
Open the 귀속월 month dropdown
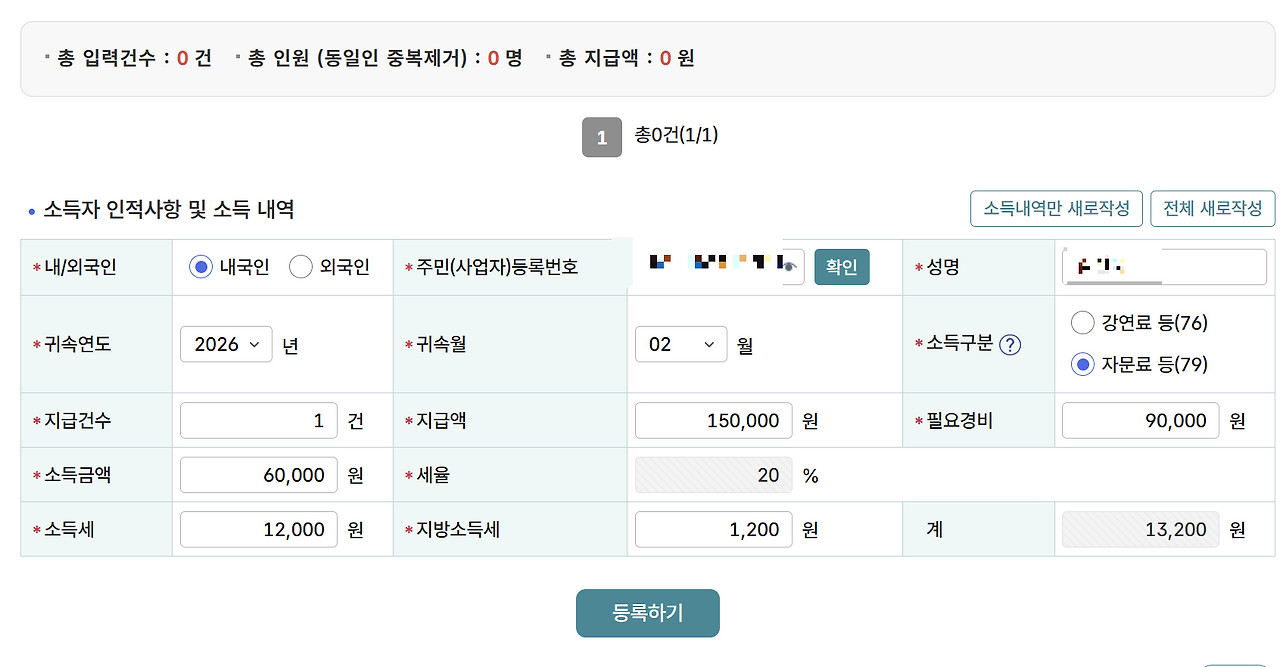point(680,344)
